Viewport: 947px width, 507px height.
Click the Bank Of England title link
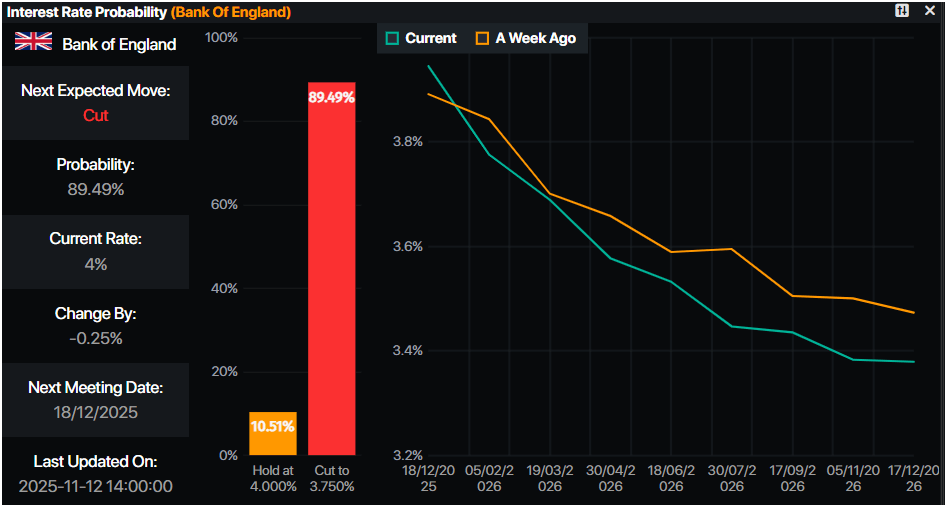pyautogui.click(x=232, y=12)
